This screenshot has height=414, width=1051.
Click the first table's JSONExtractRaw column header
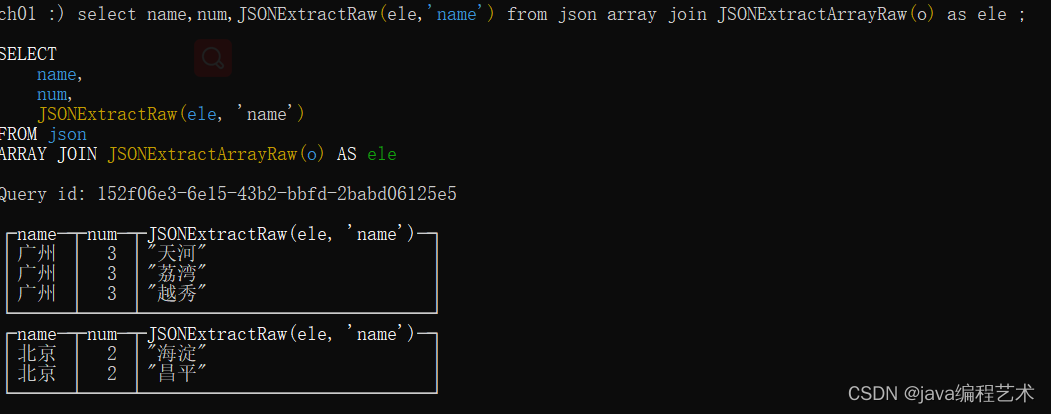(x=280, y=234)
